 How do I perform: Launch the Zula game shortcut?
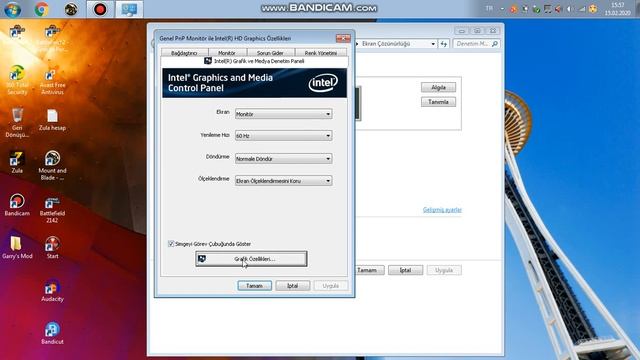(17, 162)
